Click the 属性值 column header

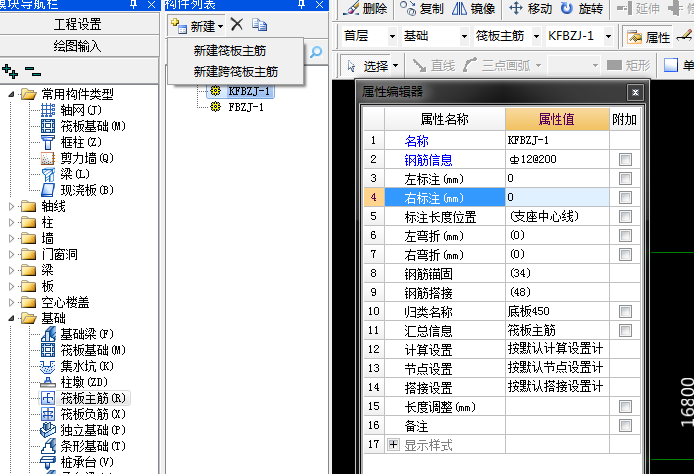[557, 119]
